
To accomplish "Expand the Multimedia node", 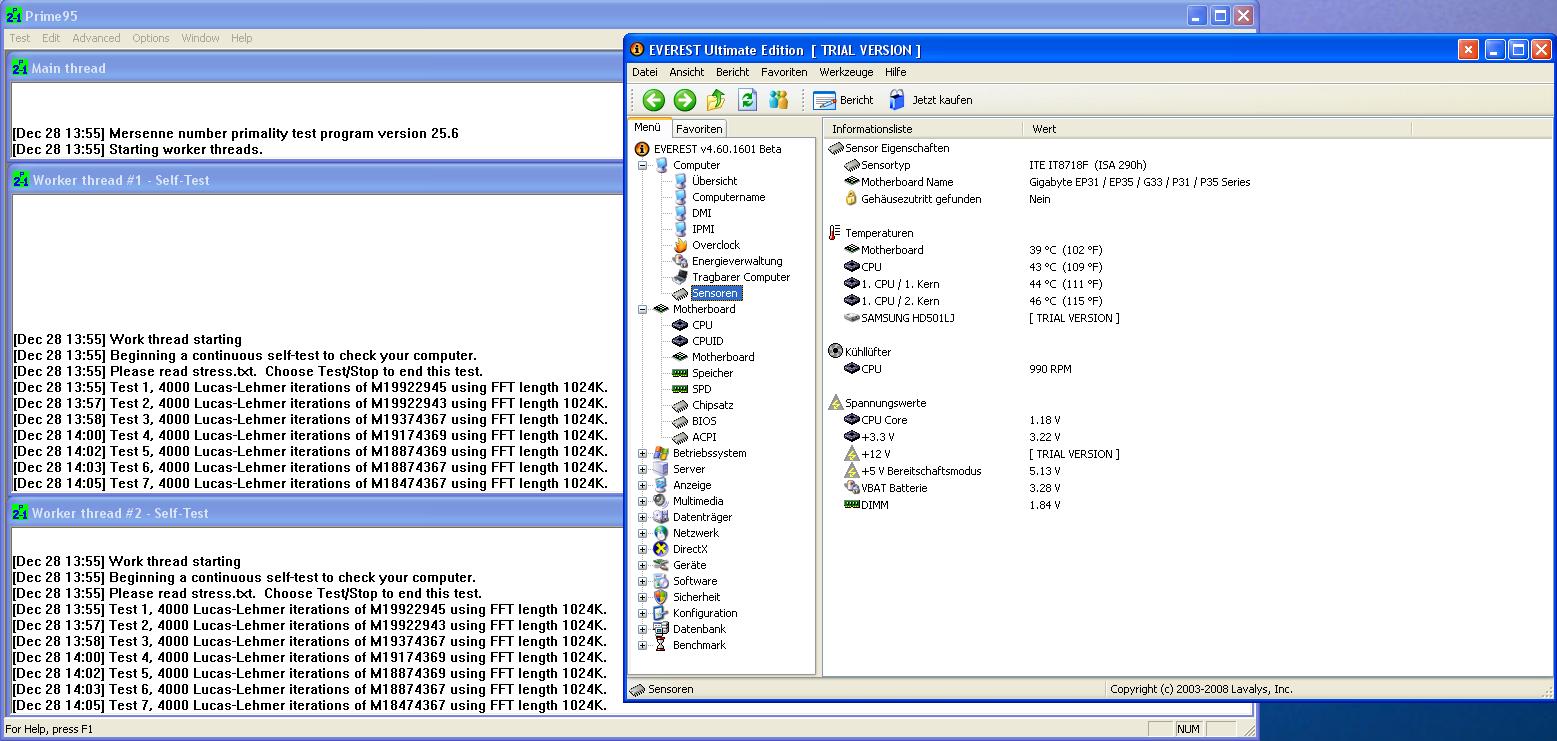I will click(642, 501).
